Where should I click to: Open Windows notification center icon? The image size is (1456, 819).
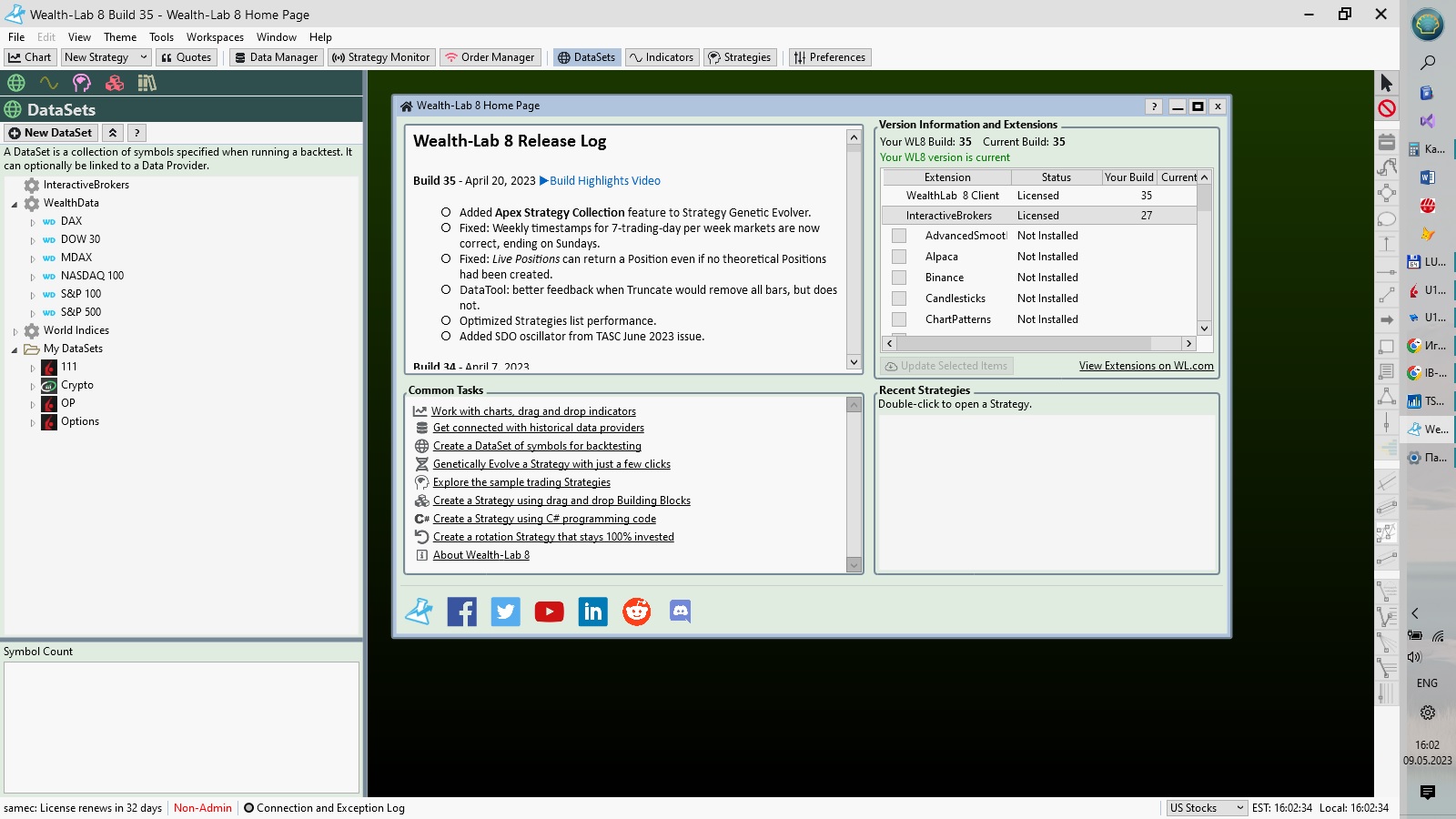click(1428, 792)
